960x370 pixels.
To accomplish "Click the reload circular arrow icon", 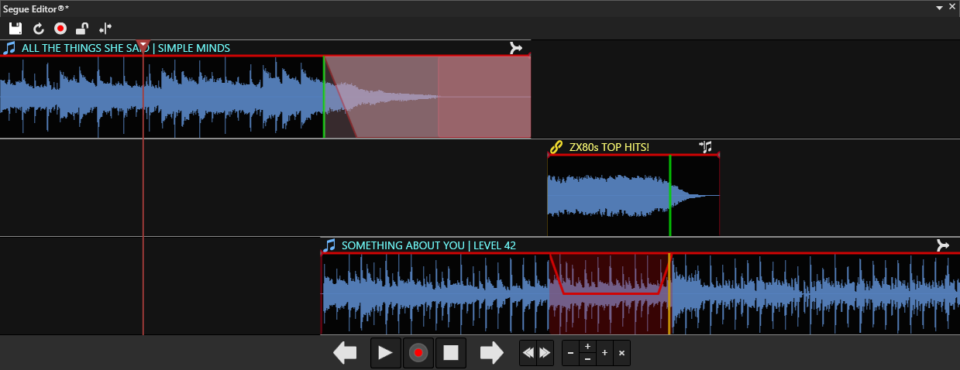I will [x=39, y=28].
